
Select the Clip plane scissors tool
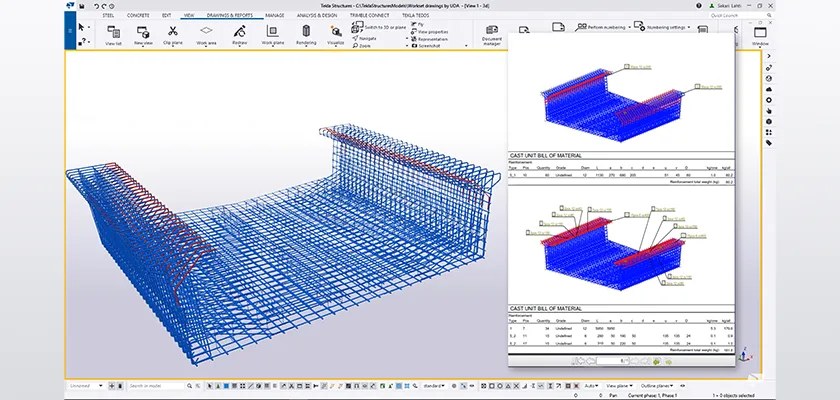(x=172, y=35)
